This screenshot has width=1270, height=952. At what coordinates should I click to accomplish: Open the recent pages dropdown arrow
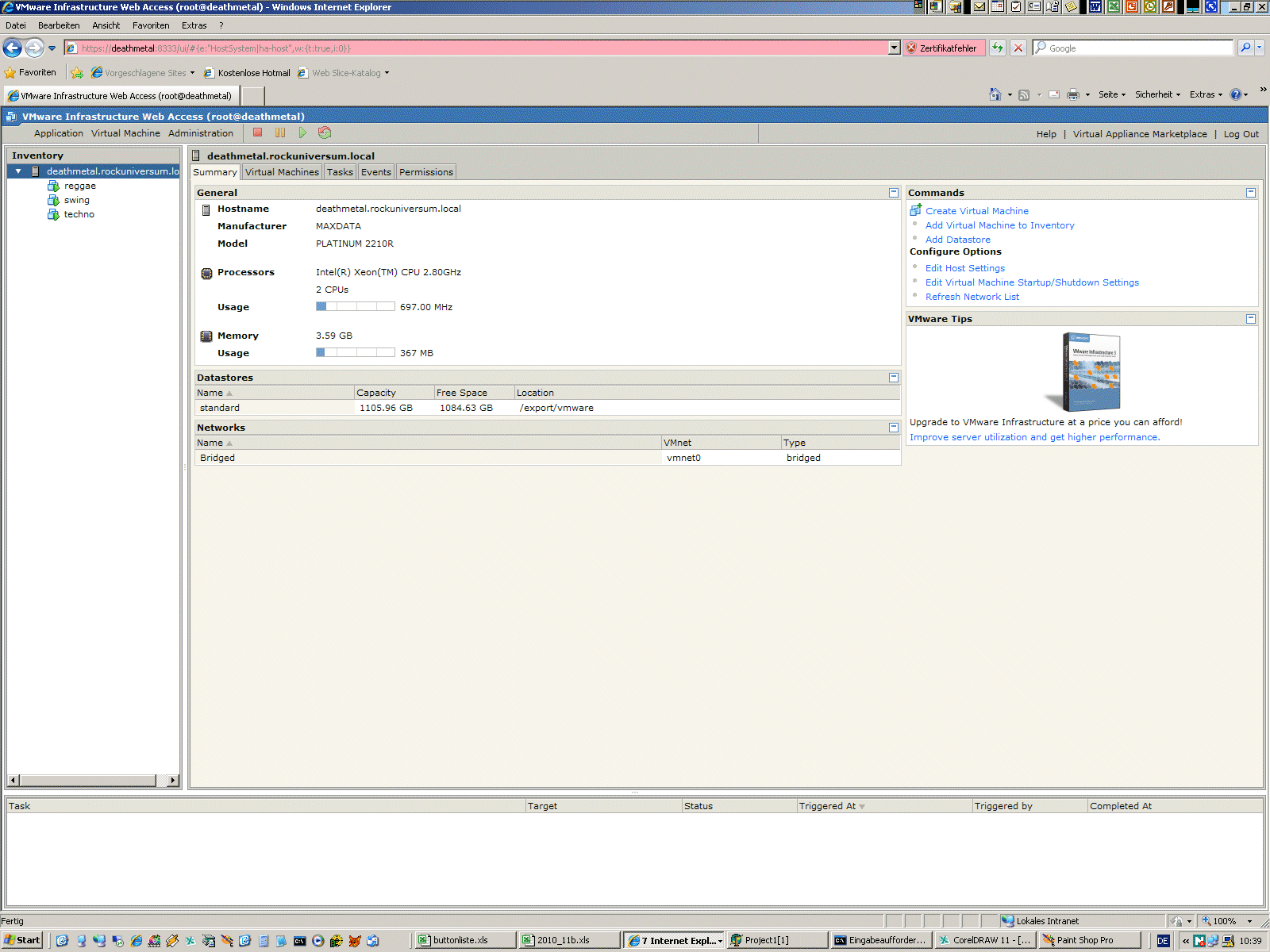(52, 48)
